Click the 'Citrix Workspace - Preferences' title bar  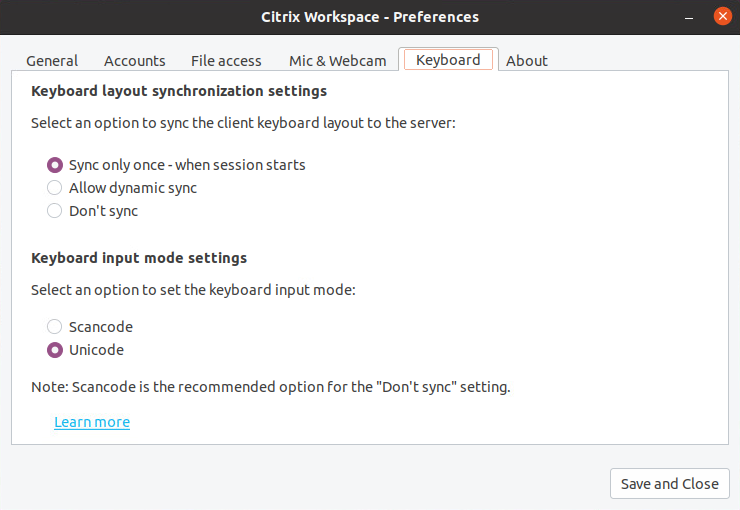370,17
